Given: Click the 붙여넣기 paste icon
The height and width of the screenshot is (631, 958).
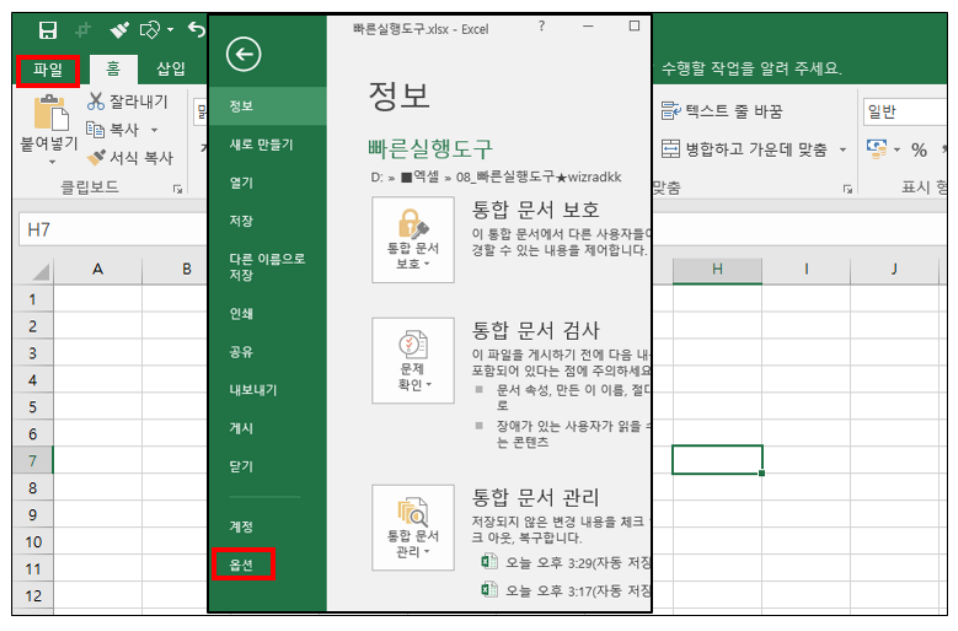Looking at the screenshot, I should coord(50,113).
